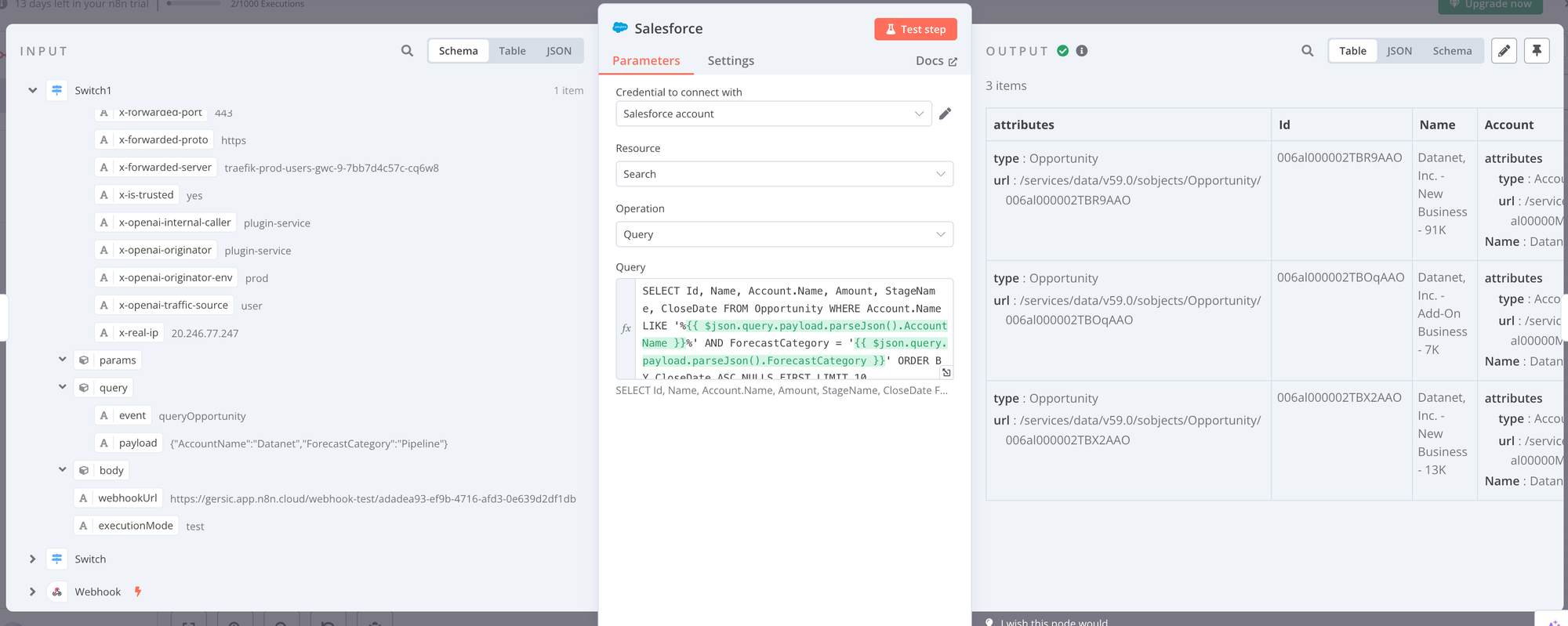
Task: Switch output view to Table
Action: (1352, 51)
